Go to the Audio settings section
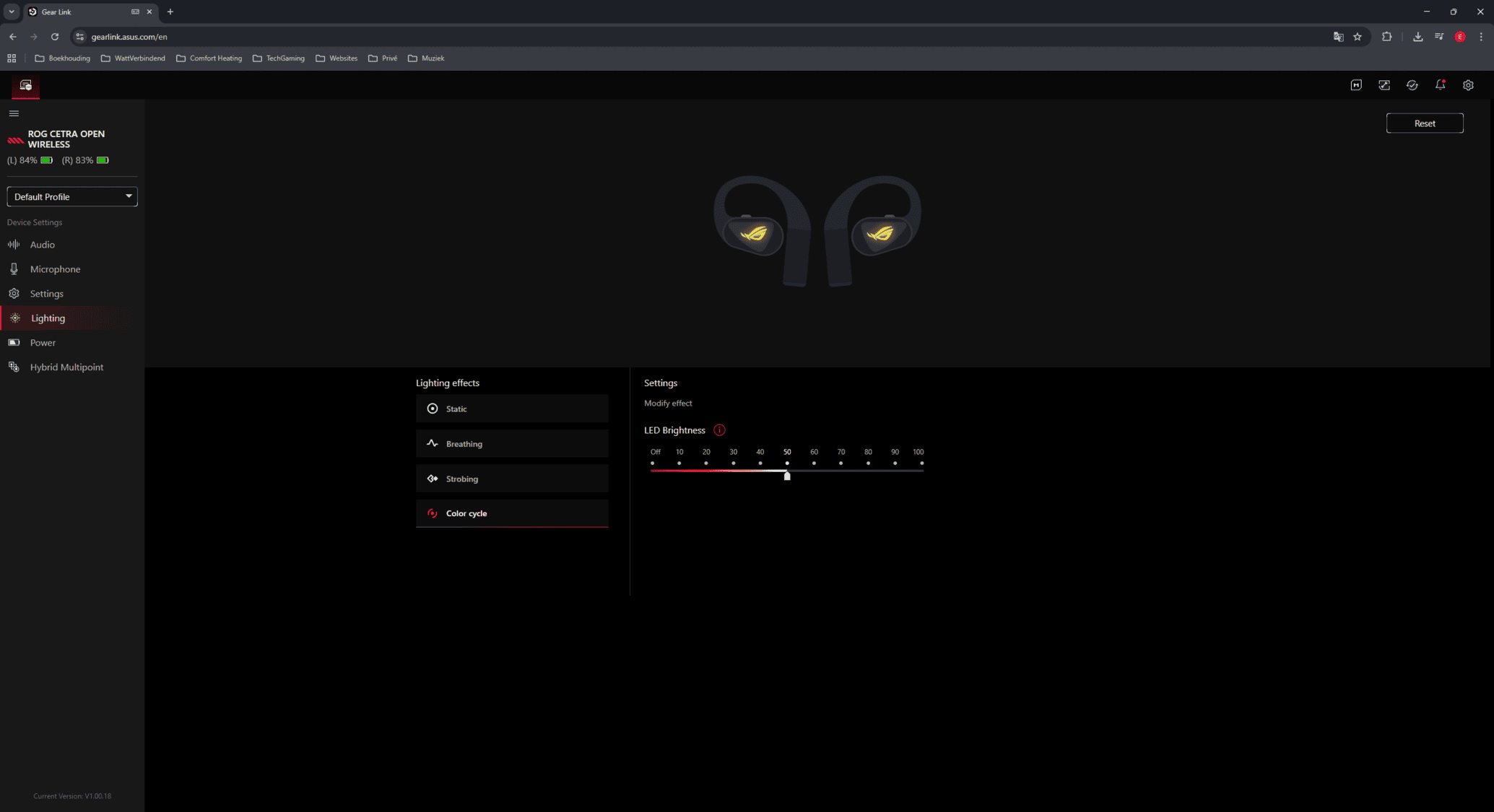The image size is (1494, 812). coord(42,245)
